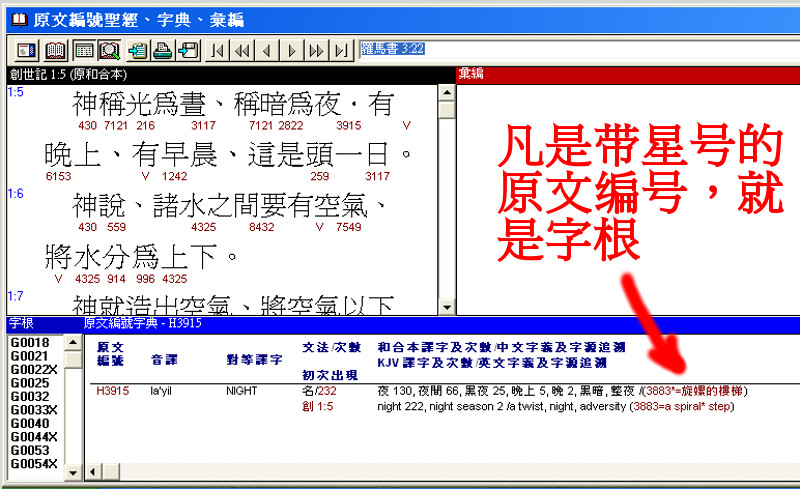Go to next verse single-arrow button
800x489 pixels.
292,50
